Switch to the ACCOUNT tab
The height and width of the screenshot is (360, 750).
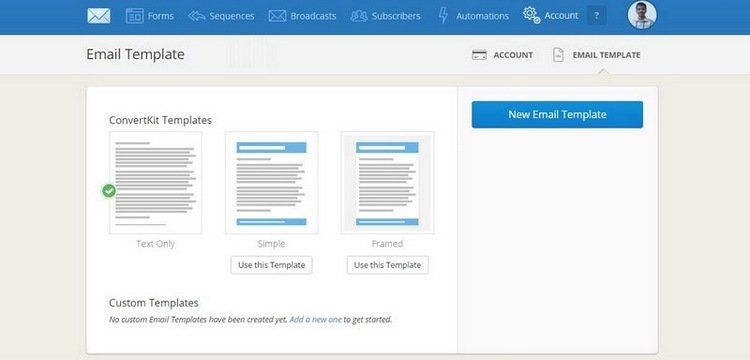tap(502, 55)
